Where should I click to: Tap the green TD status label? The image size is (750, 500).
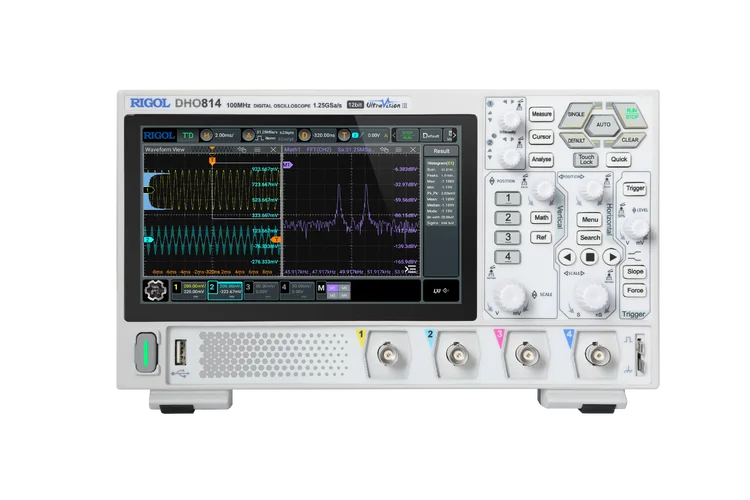[x=188, y=135]
